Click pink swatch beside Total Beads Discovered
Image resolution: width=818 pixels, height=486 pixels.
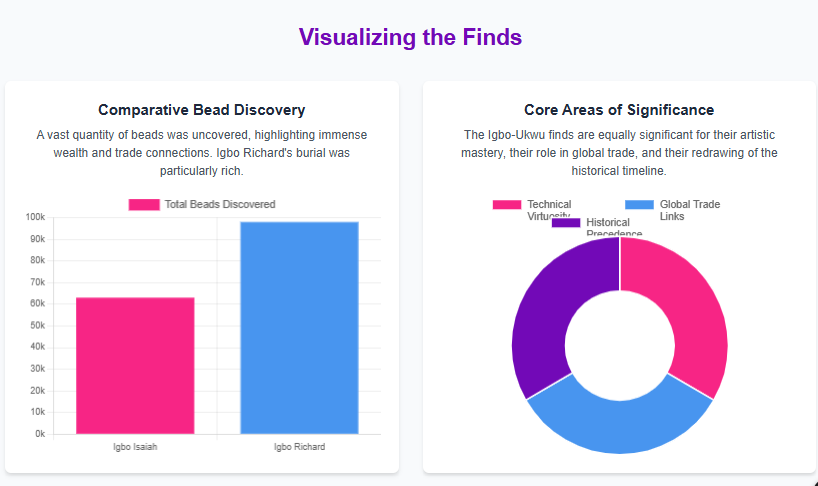(x=144, y=204)
